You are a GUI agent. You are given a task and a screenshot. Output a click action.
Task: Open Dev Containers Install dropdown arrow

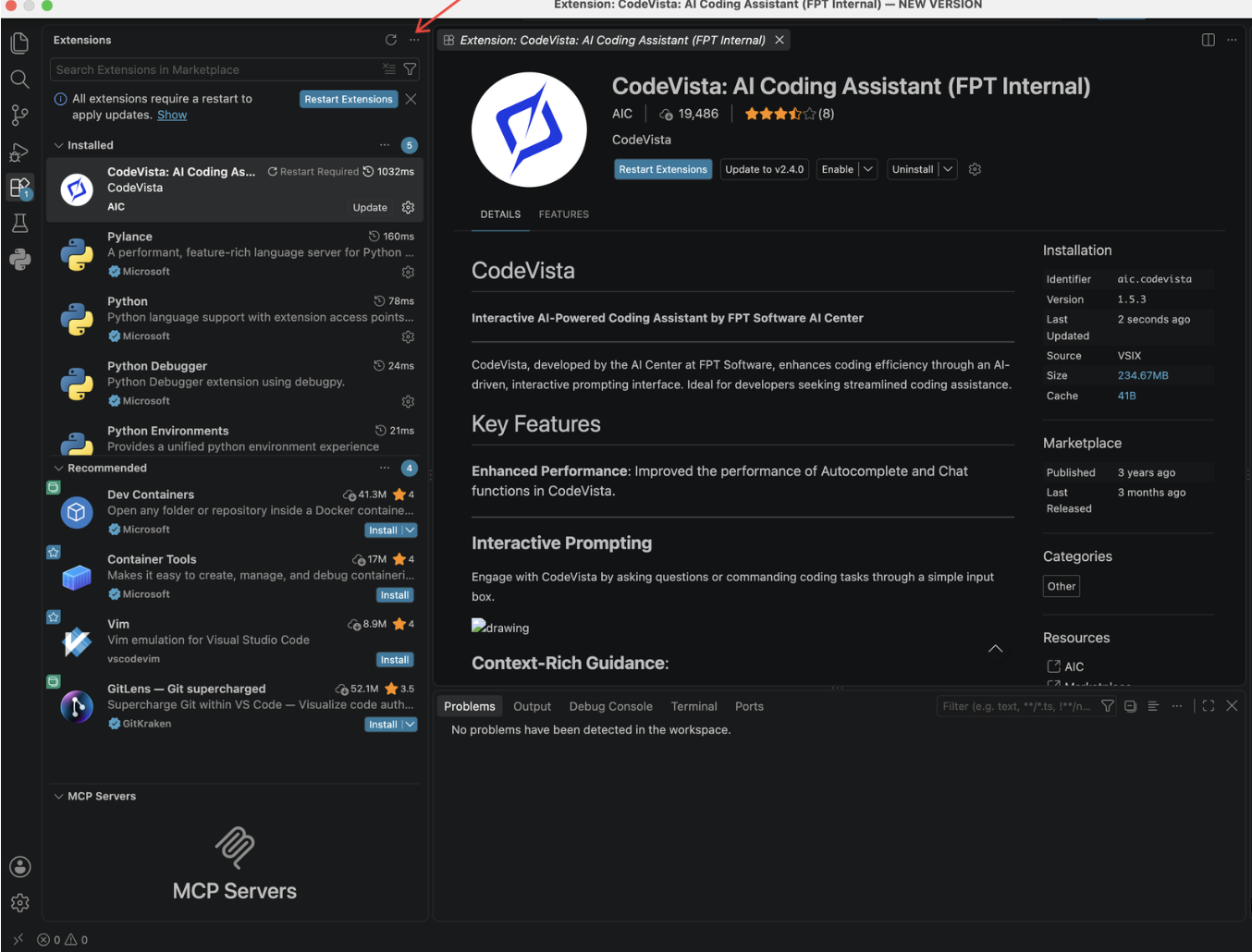(x=410, y=531)
